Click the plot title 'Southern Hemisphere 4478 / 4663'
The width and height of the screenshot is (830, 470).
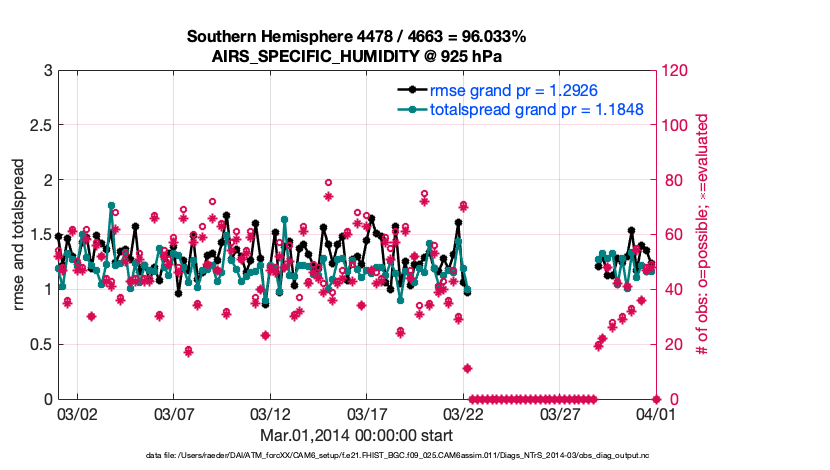(357, 37)
